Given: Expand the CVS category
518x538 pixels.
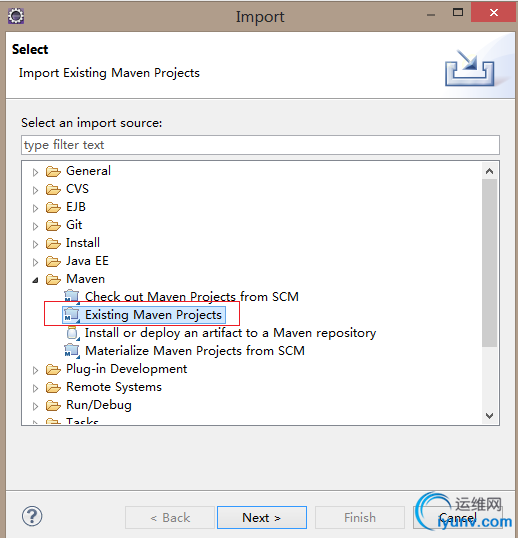Looking at the screenshot, I should coord(35,190).
